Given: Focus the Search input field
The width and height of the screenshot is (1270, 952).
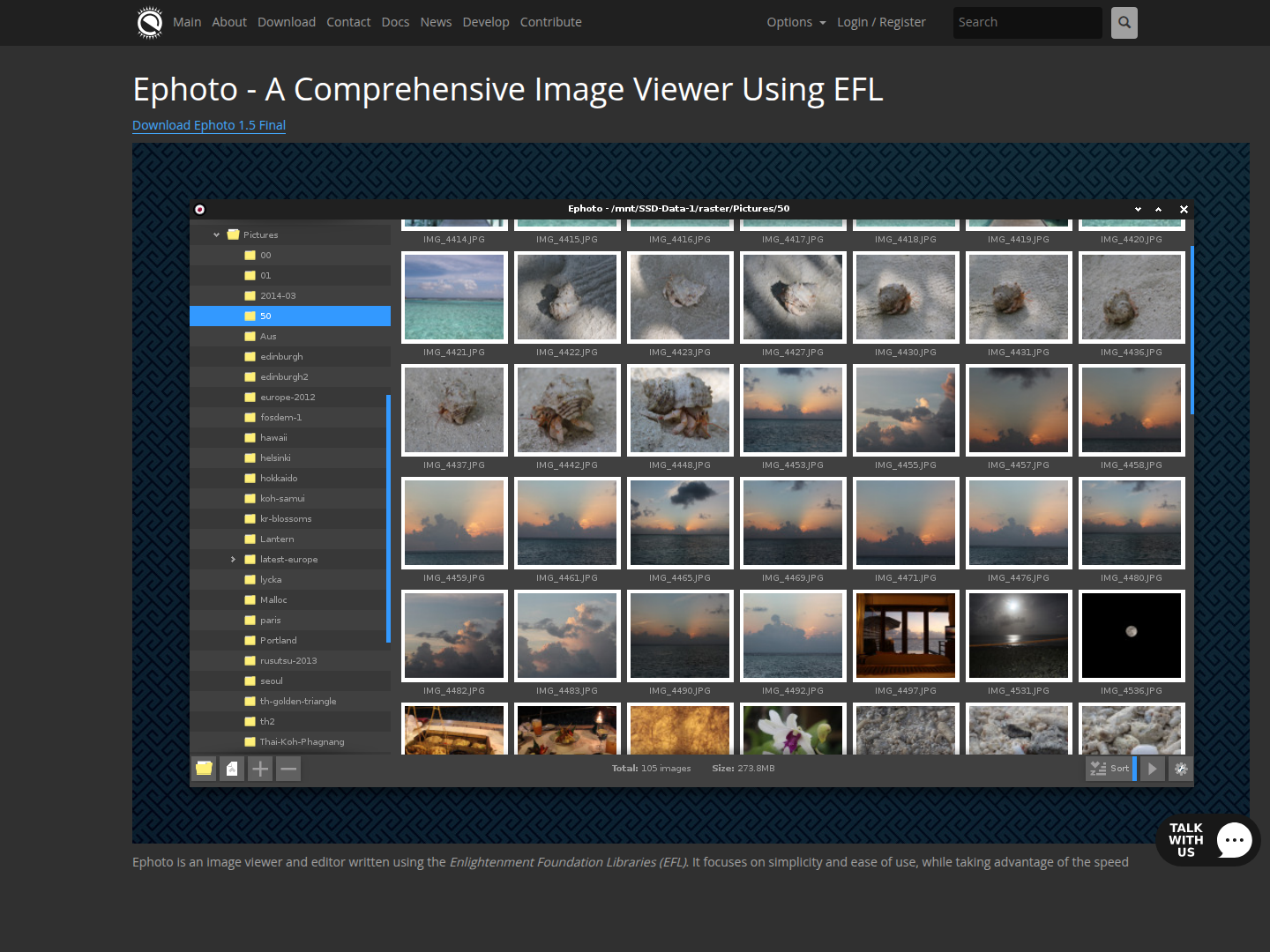Looking at the screenshot, I should pyautogui.click(x=1027, y=23).
